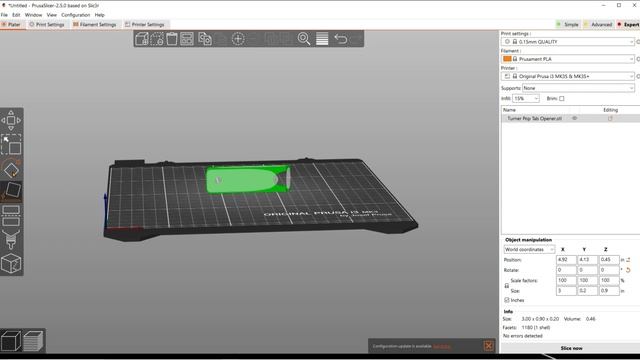The width and height of the screenshot is (640, 360).
Task: Select the Place on face tool
Action: tap(11, 191)
